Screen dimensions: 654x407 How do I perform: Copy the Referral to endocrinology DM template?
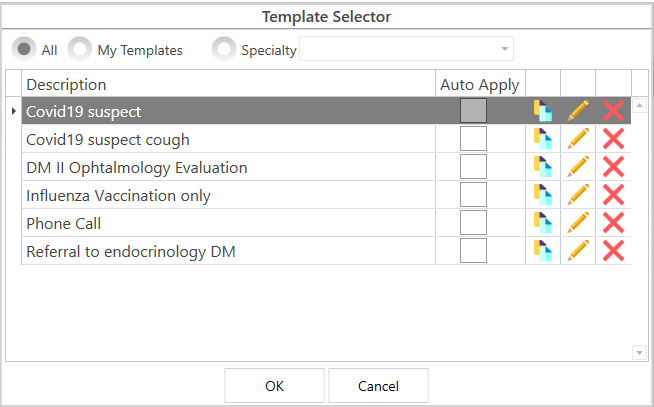543,251
